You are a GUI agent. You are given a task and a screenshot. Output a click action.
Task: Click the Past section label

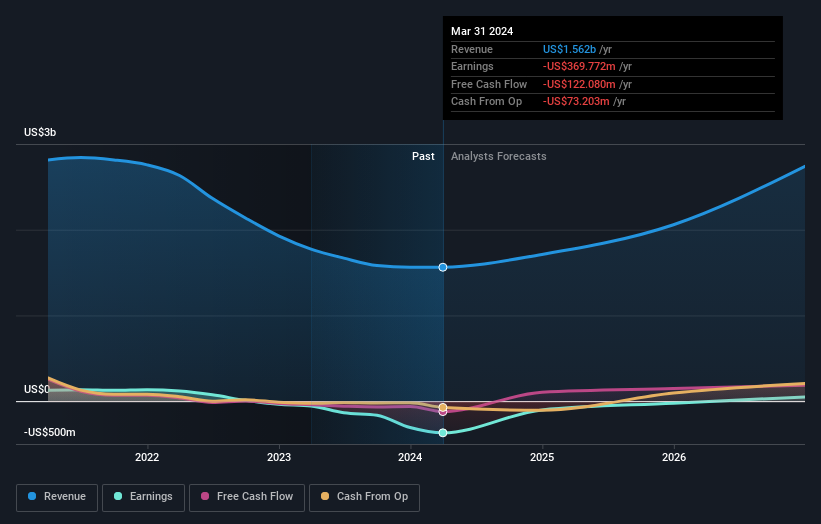click(x=423, y=156)
